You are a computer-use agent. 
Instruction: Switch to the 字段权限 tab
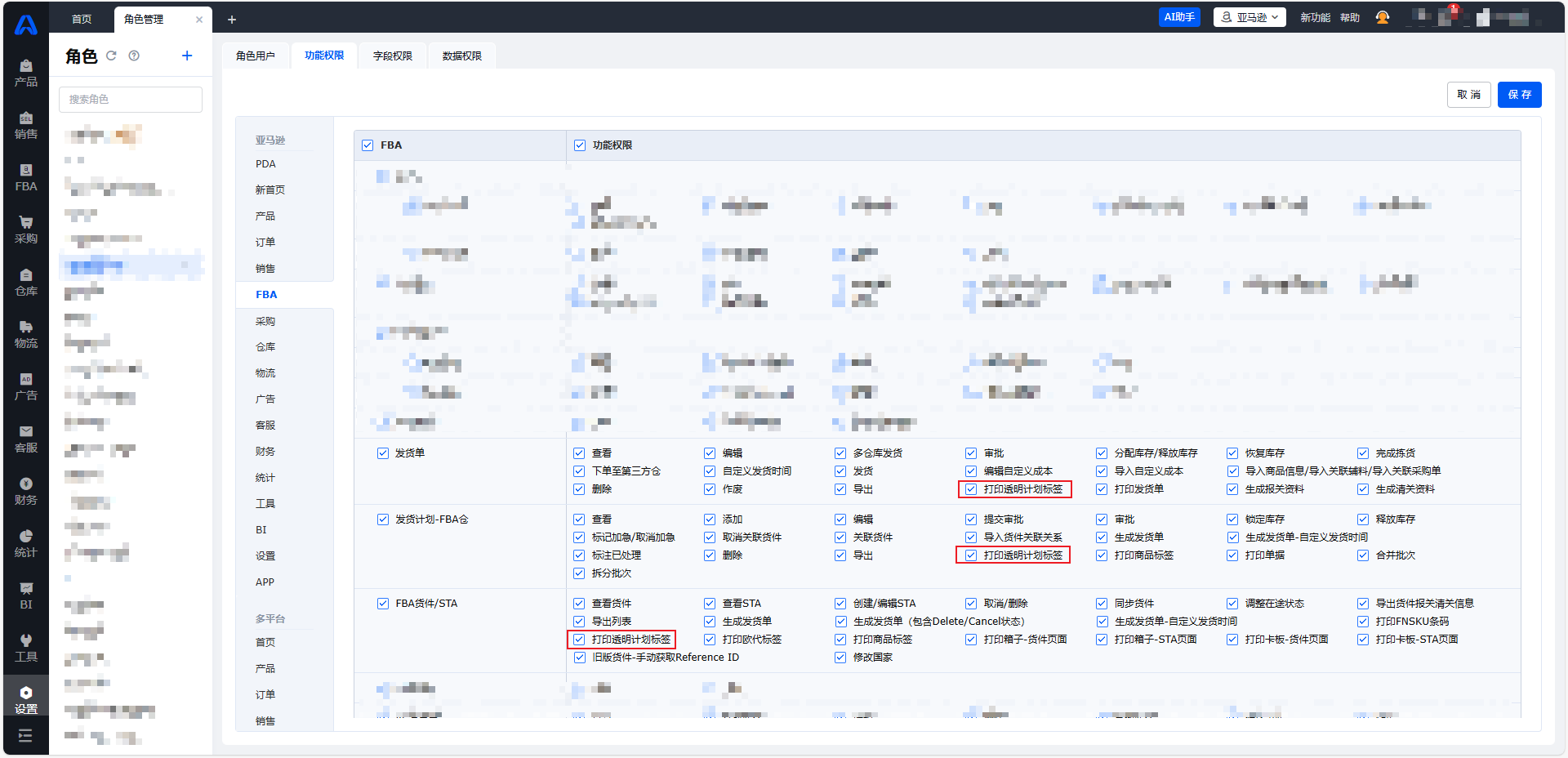pyautogui.click(x=393, y=56)
